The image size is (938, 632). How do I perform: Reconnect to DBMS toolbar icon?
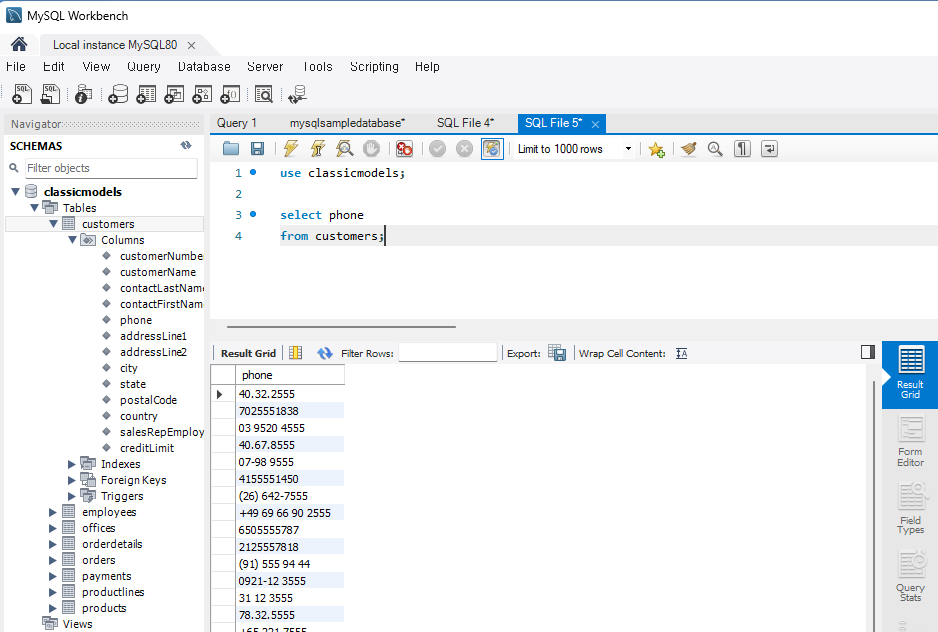[x=297, y=94]
